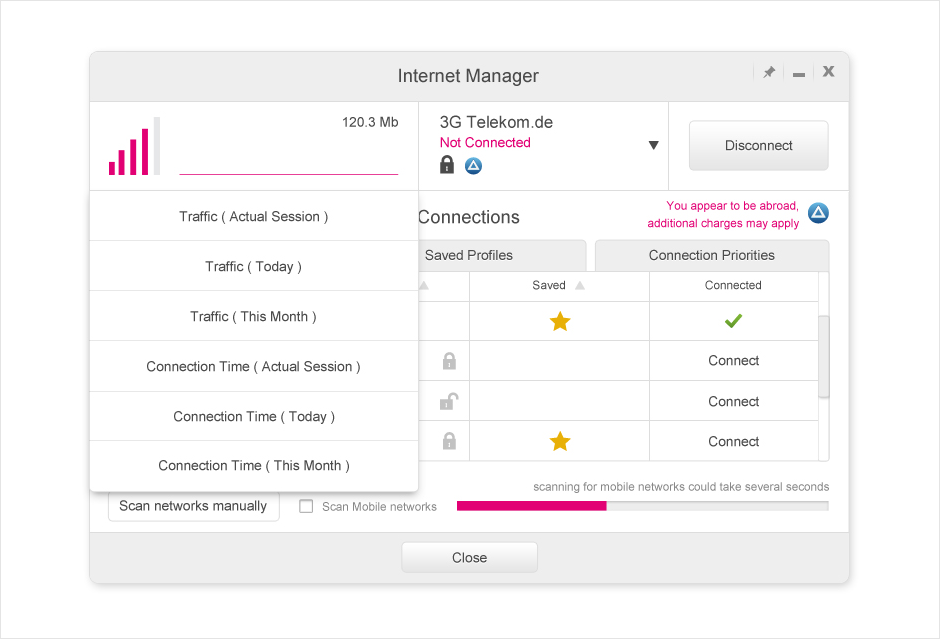Select Traffic ( Today ) from the list
The image size is (940, 639).
tap(253, 266)
